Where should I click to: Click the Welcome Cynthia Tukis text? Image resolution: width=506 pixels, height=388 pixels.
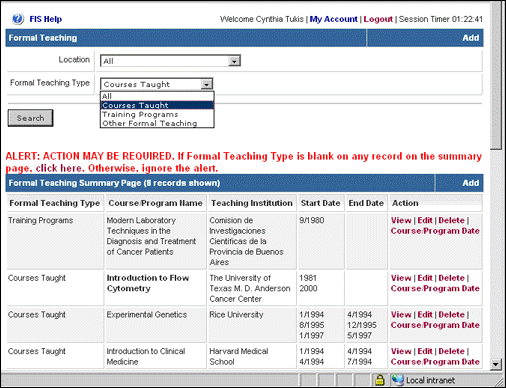click(262, 19)
